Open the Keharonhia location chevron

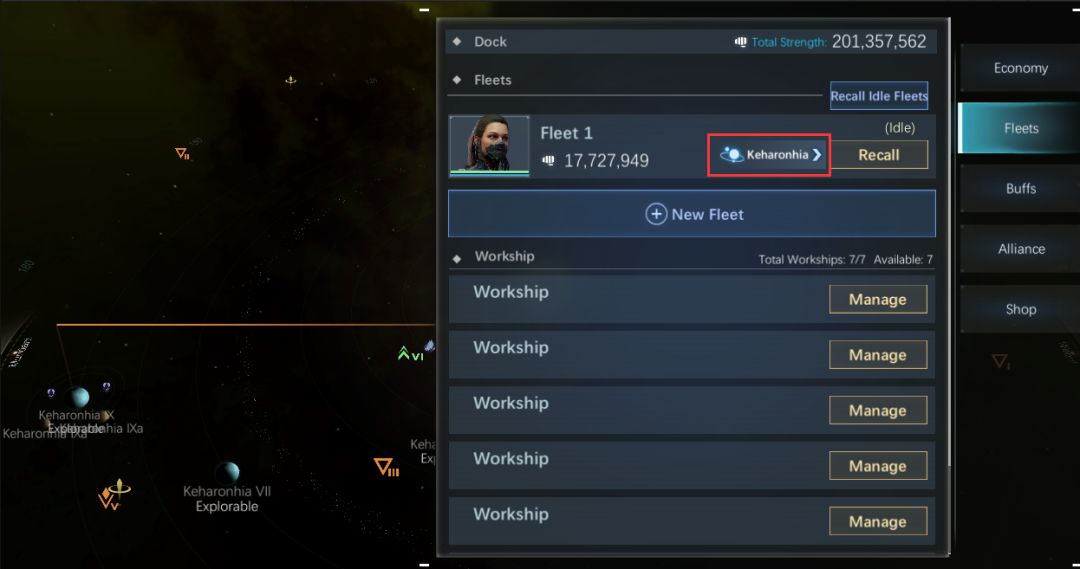[817, 155]
